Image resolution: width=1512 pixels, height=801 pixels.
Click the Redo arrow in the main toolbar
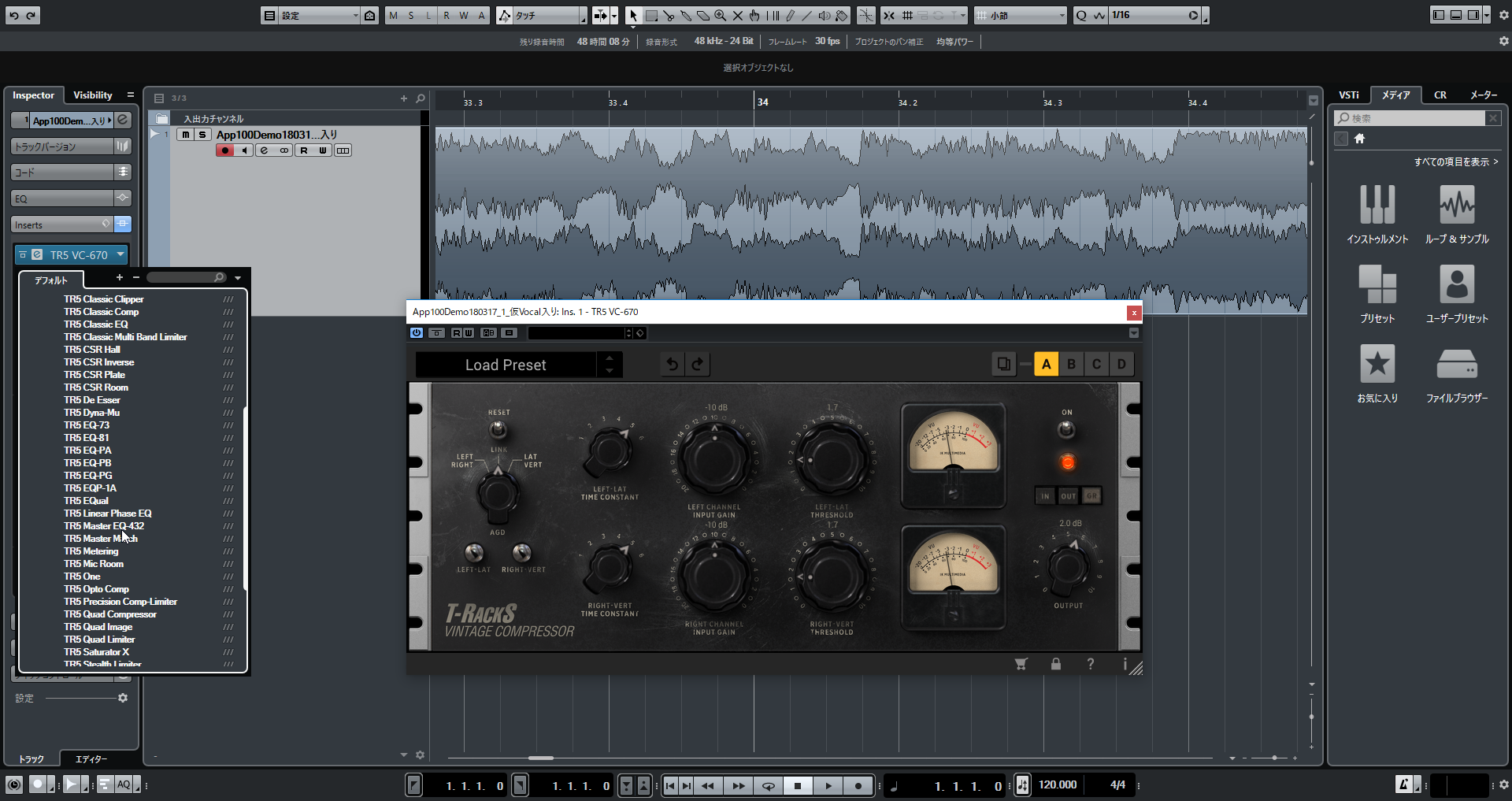click(31, 15)
